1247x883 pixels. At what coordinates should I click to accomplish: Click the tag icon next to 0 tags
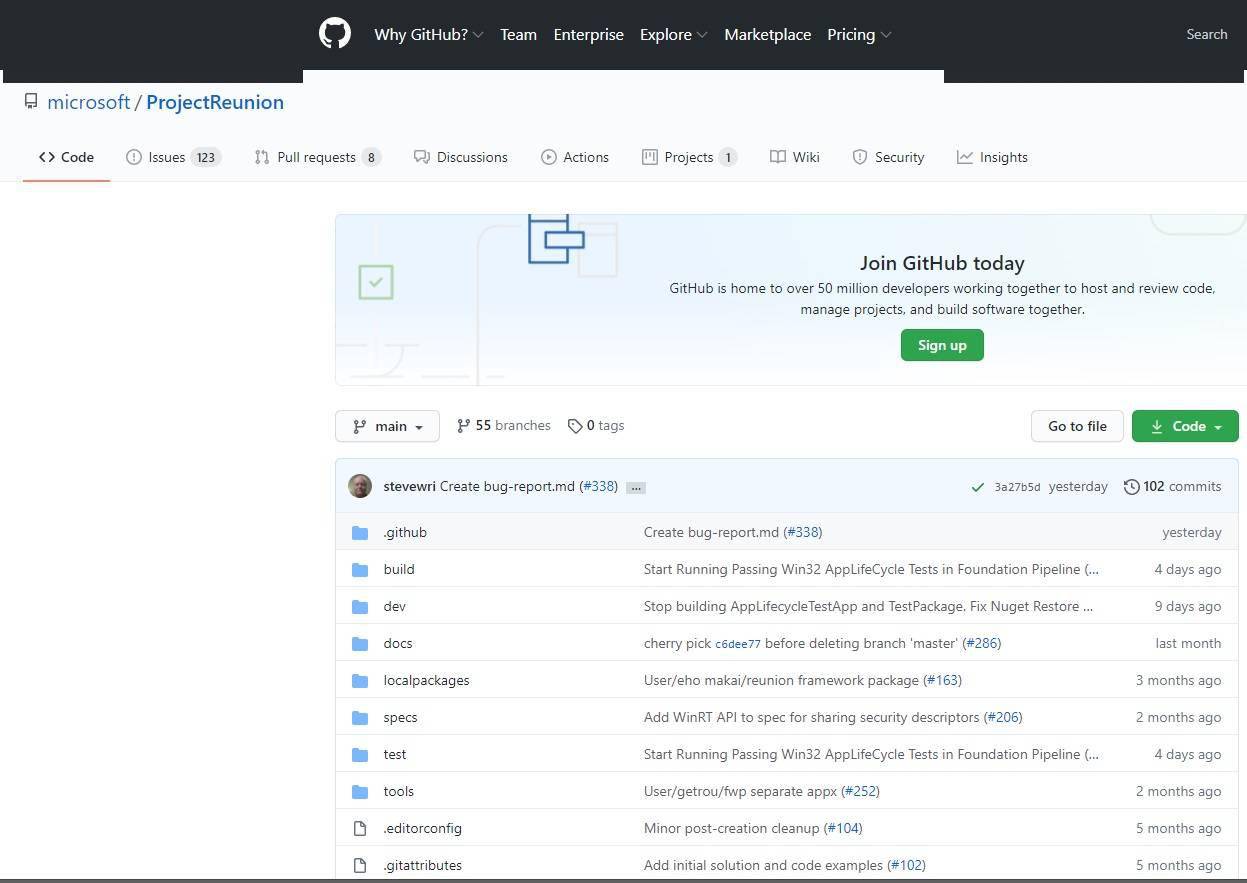(x=575, y=426)
